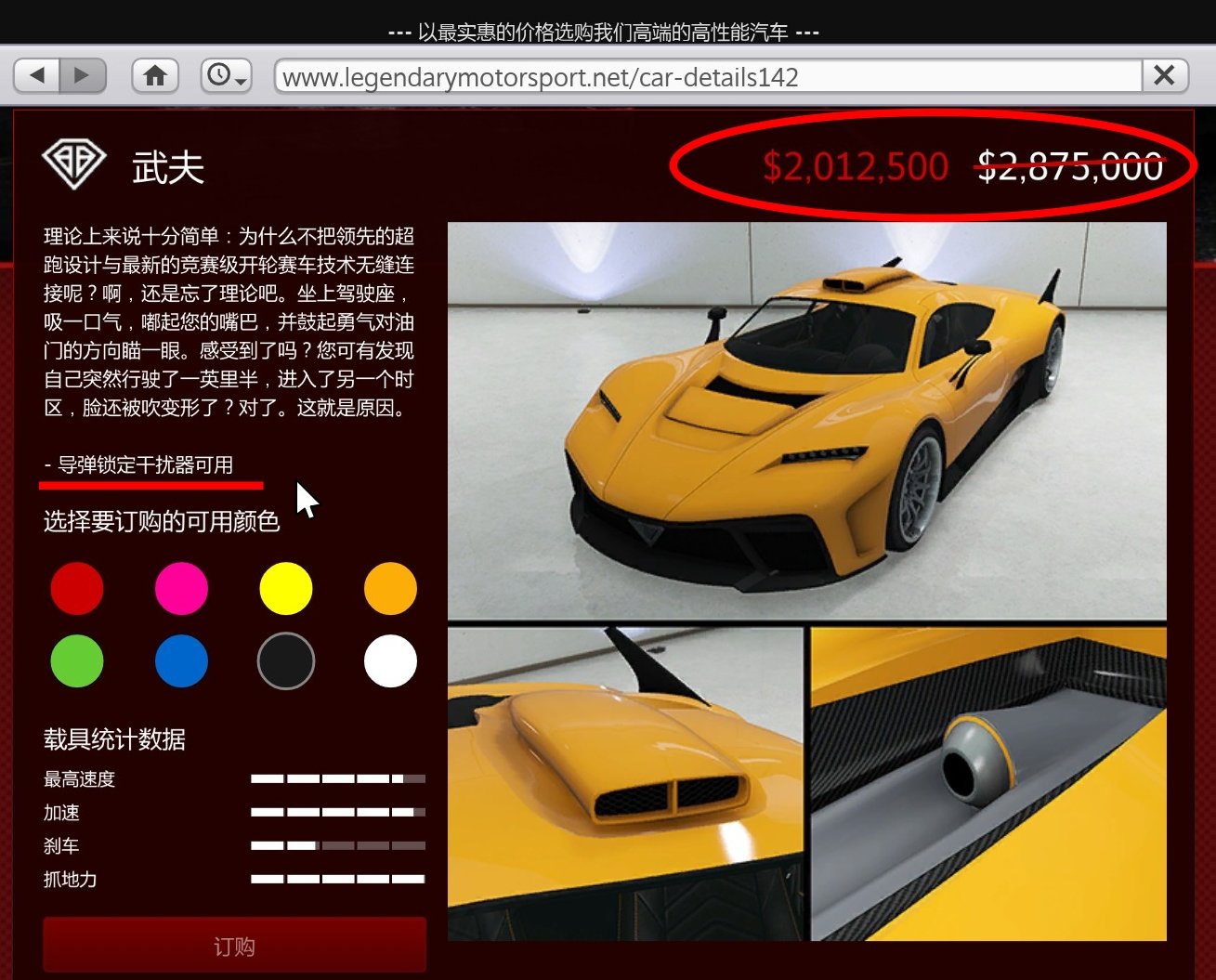Click the car name 武夫

tap(168, 167)
